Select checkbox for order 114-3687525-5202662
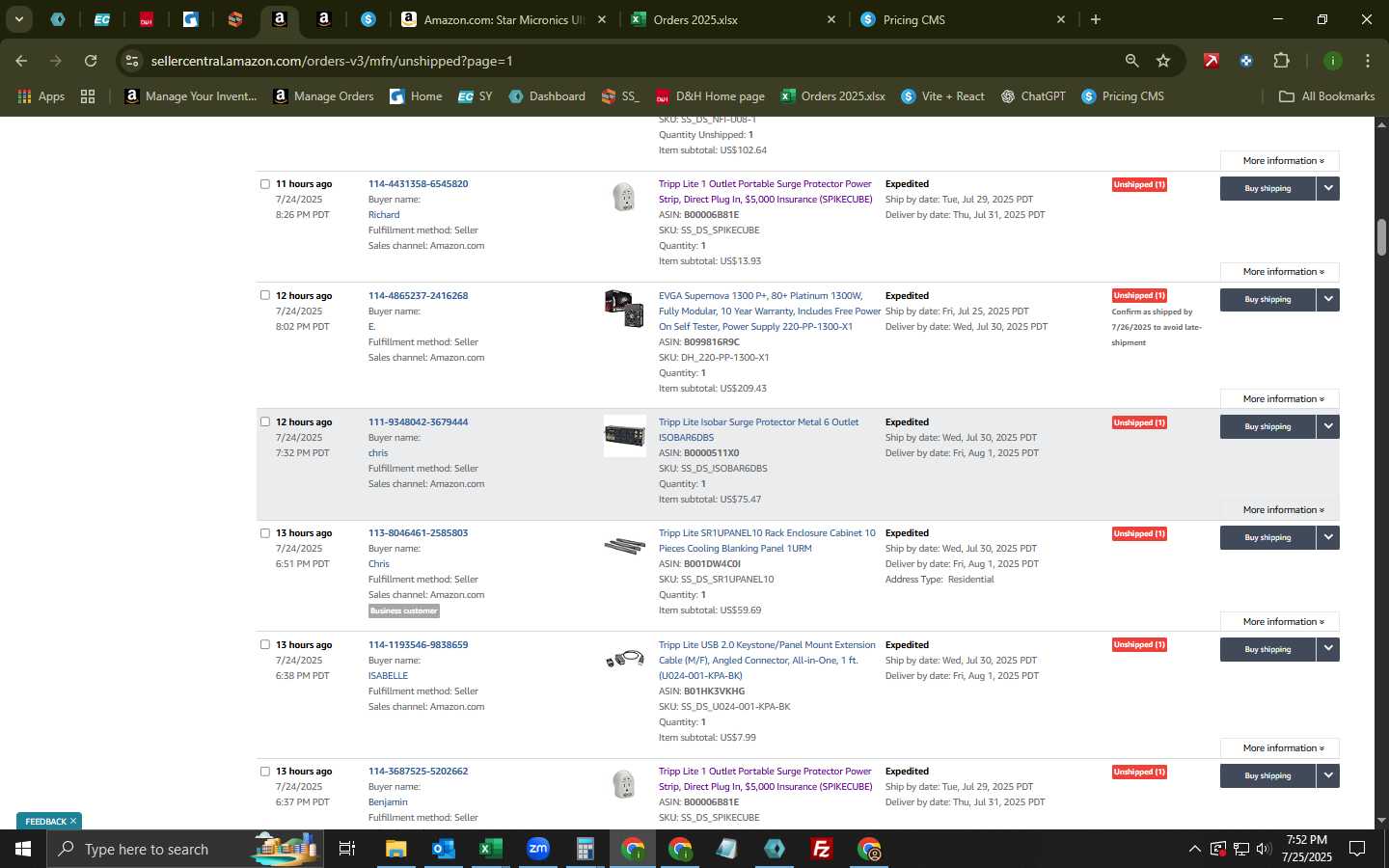The width and height of the screenshot is (1389, 868). coord(264,771)
